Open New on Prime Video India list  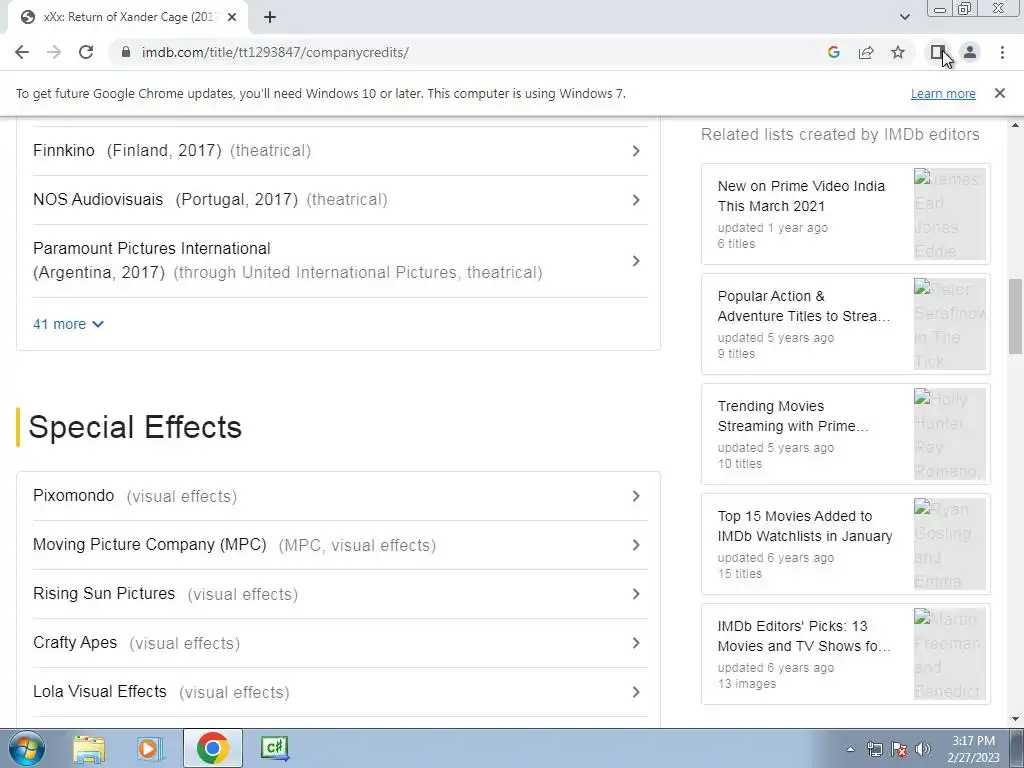tap(801, 196)
